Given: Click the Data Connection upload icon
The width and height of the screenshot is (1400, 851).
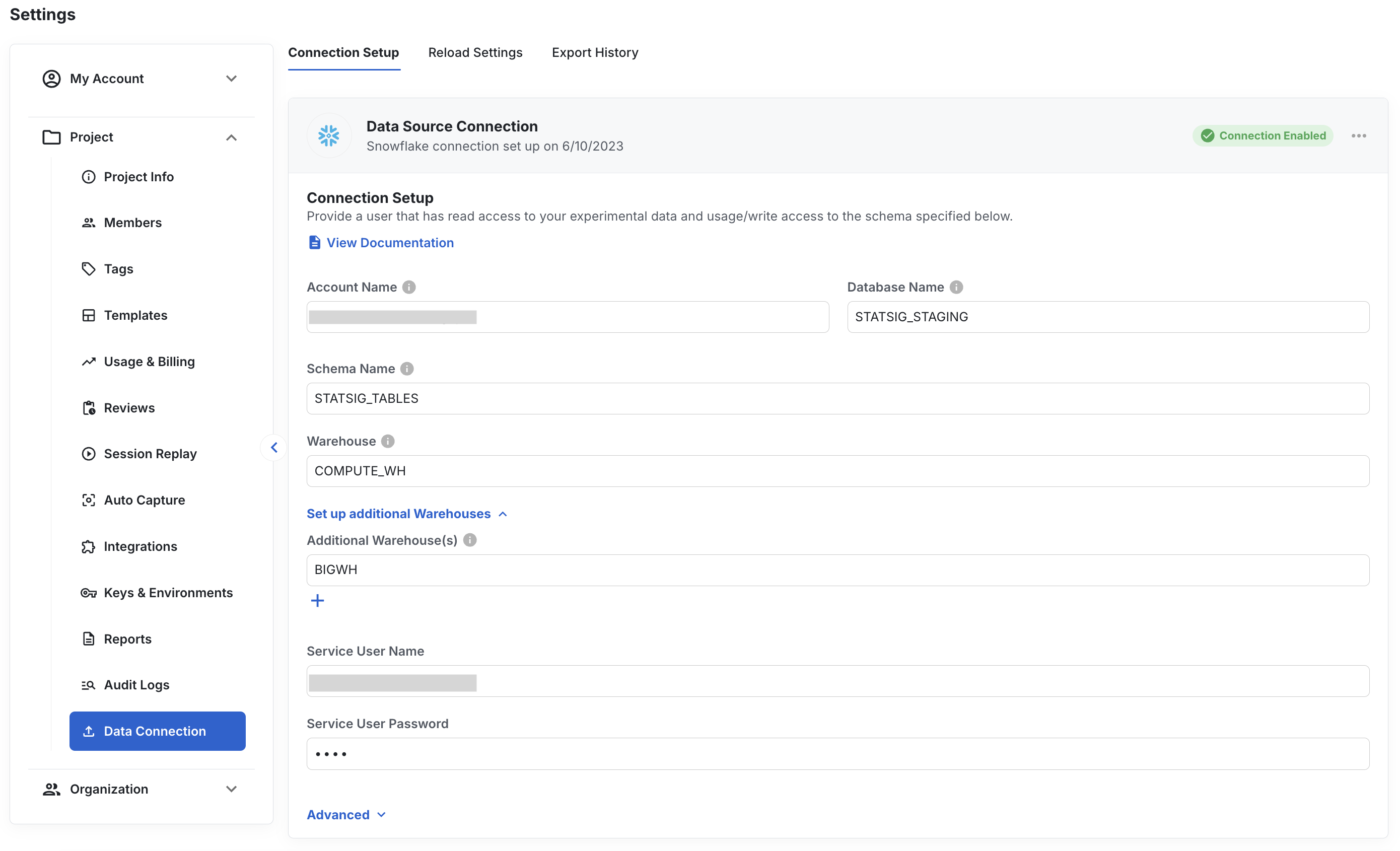Looking at the screenshot, I should point(89,731).
